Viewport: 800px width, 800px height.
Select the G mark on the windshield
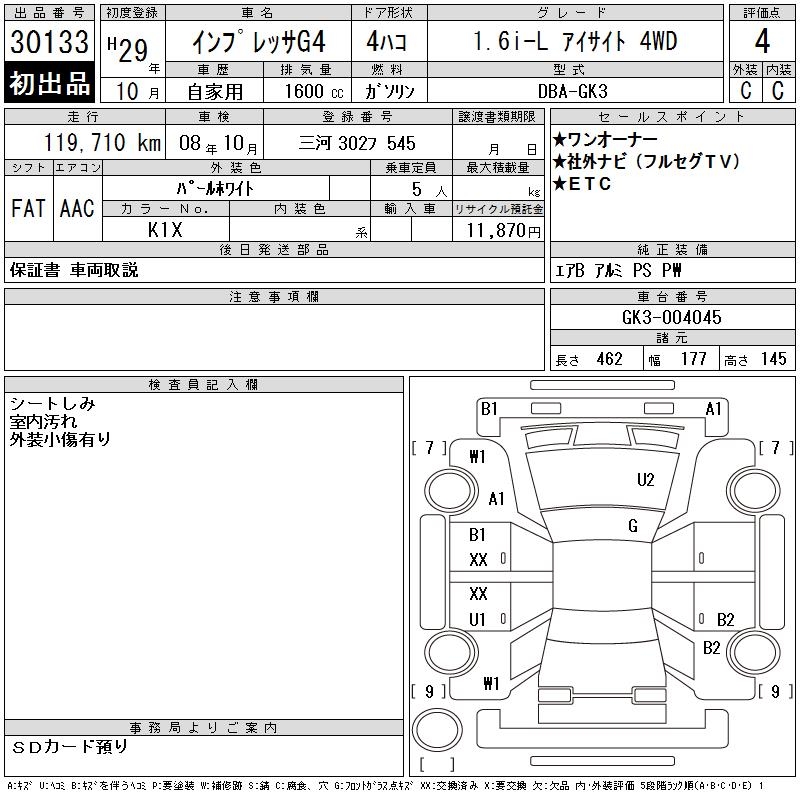[x=633, y=526]
